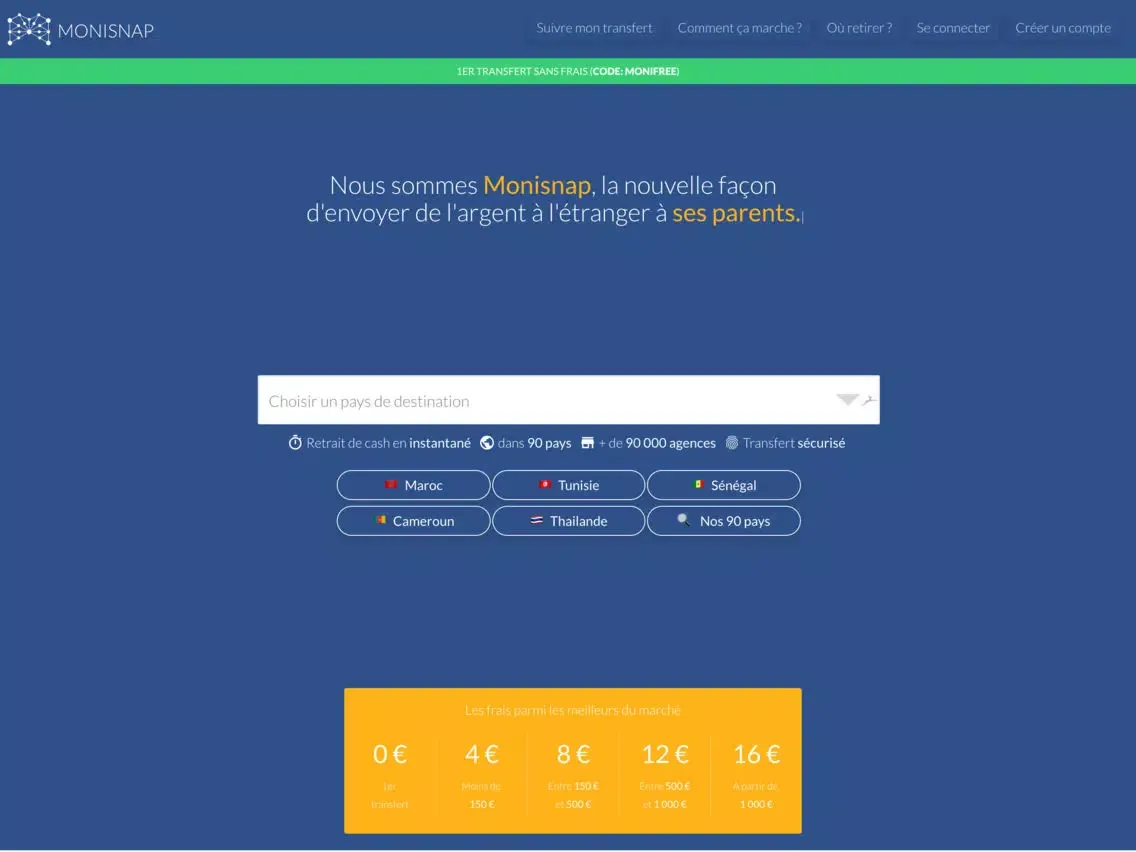
Task: Open Suivre mon transfert menu item
Action: point(594,28)
